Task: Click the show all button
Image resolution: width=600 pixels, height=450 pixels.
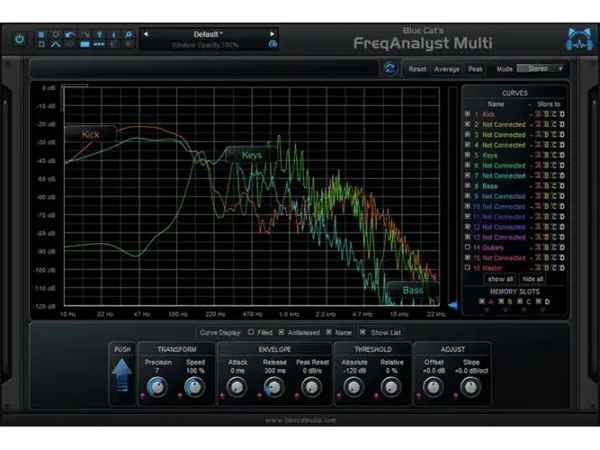Action: pyautogui.click(x=500, y=279)
